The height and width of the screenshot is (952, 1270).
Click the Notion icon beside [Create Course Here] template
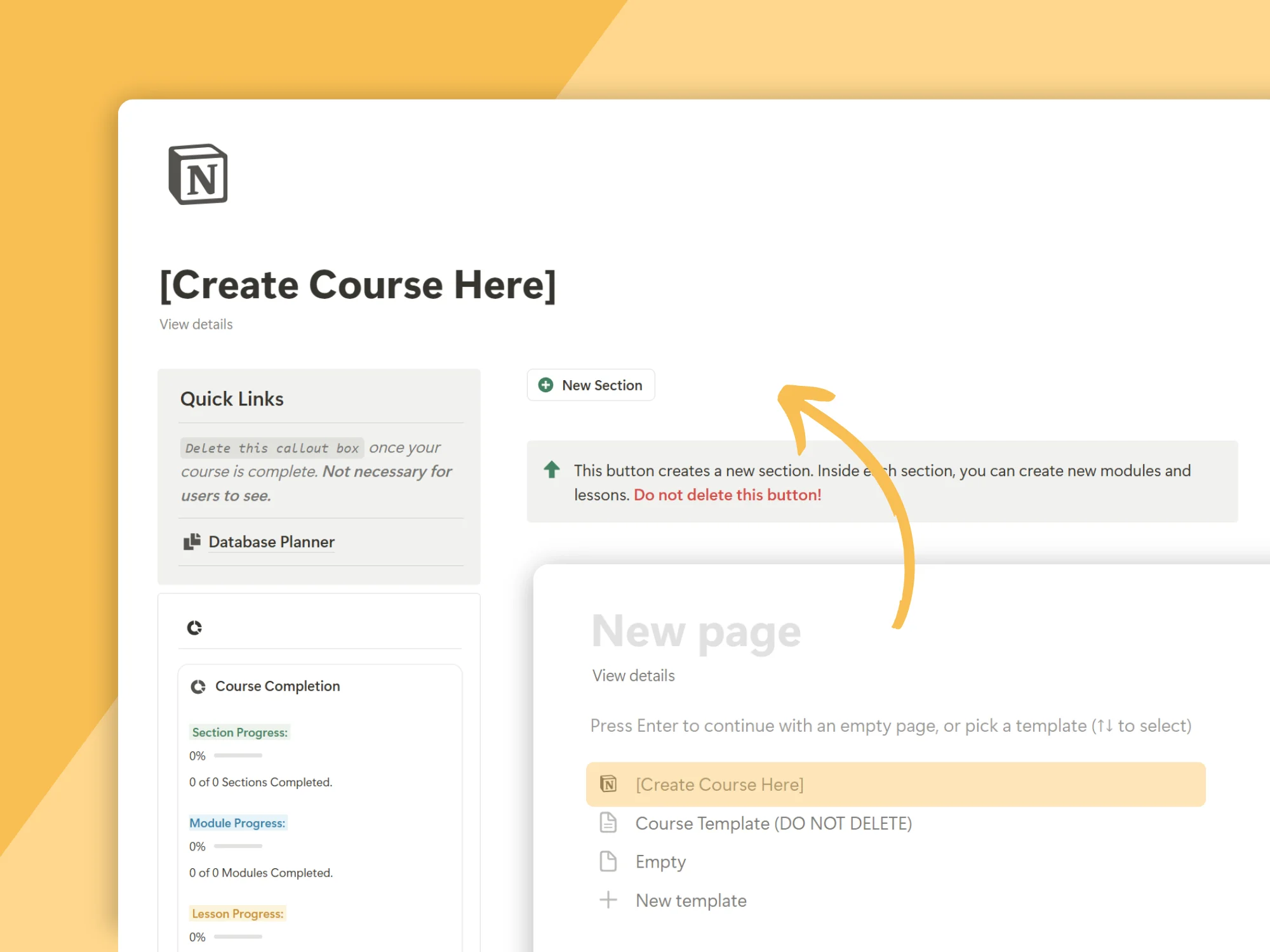pyautogui.click(x=608, y=784)
